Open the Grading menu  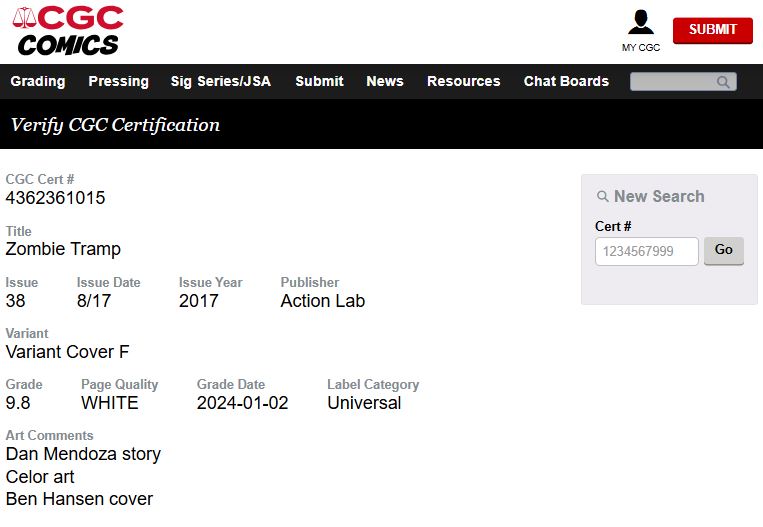pyautogui.click(x=38, y=81)
